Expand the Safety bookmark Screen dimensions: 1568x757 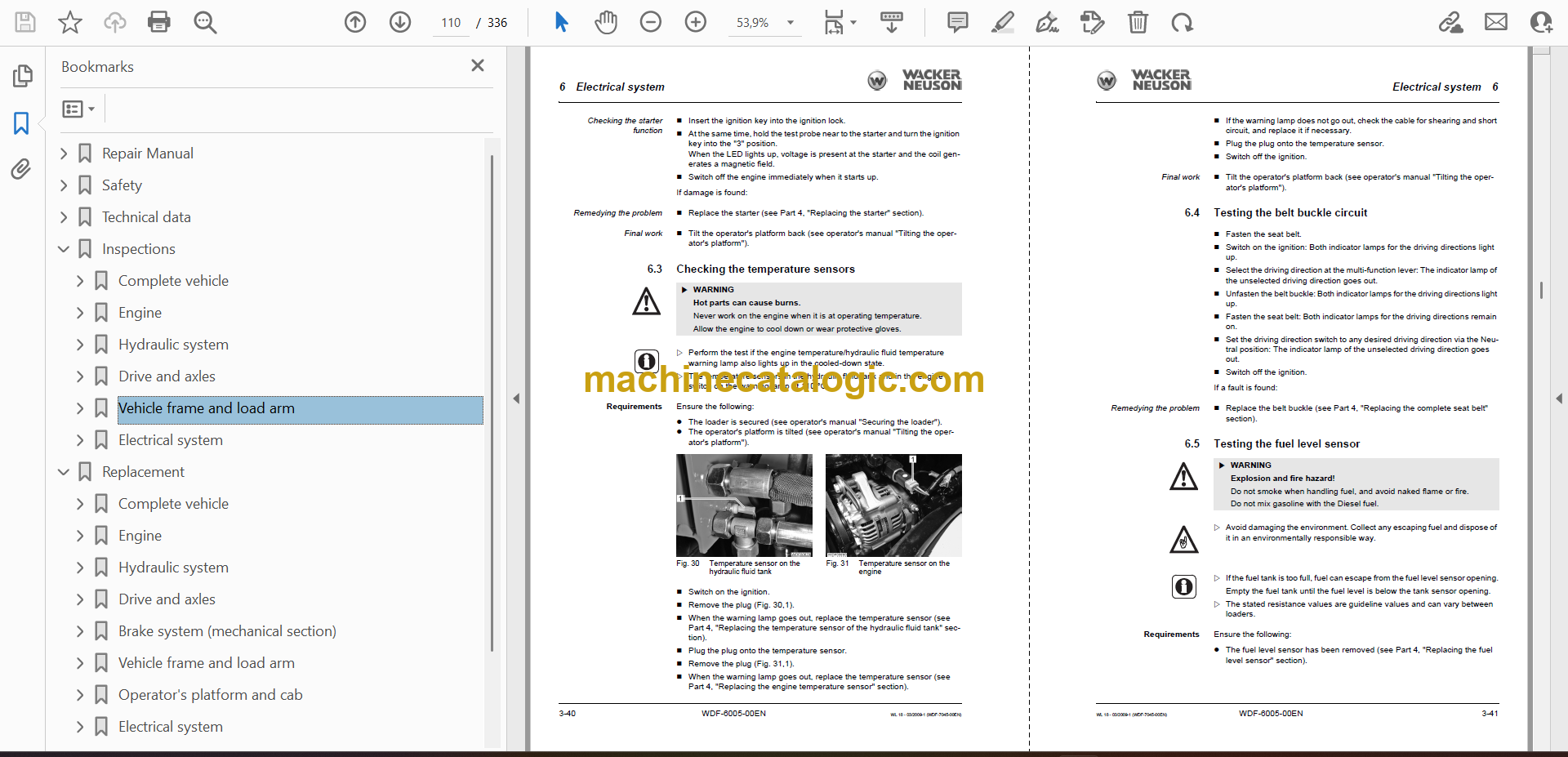point(64,185)
